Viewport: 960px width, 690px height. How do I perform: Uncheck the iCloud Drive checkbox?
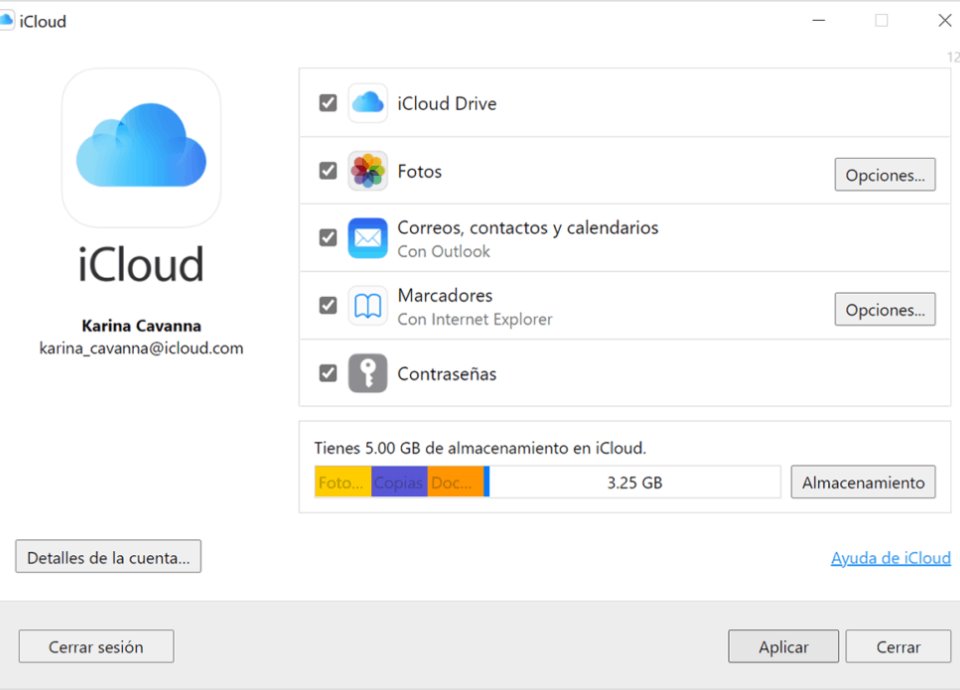[x=328, y=103]
